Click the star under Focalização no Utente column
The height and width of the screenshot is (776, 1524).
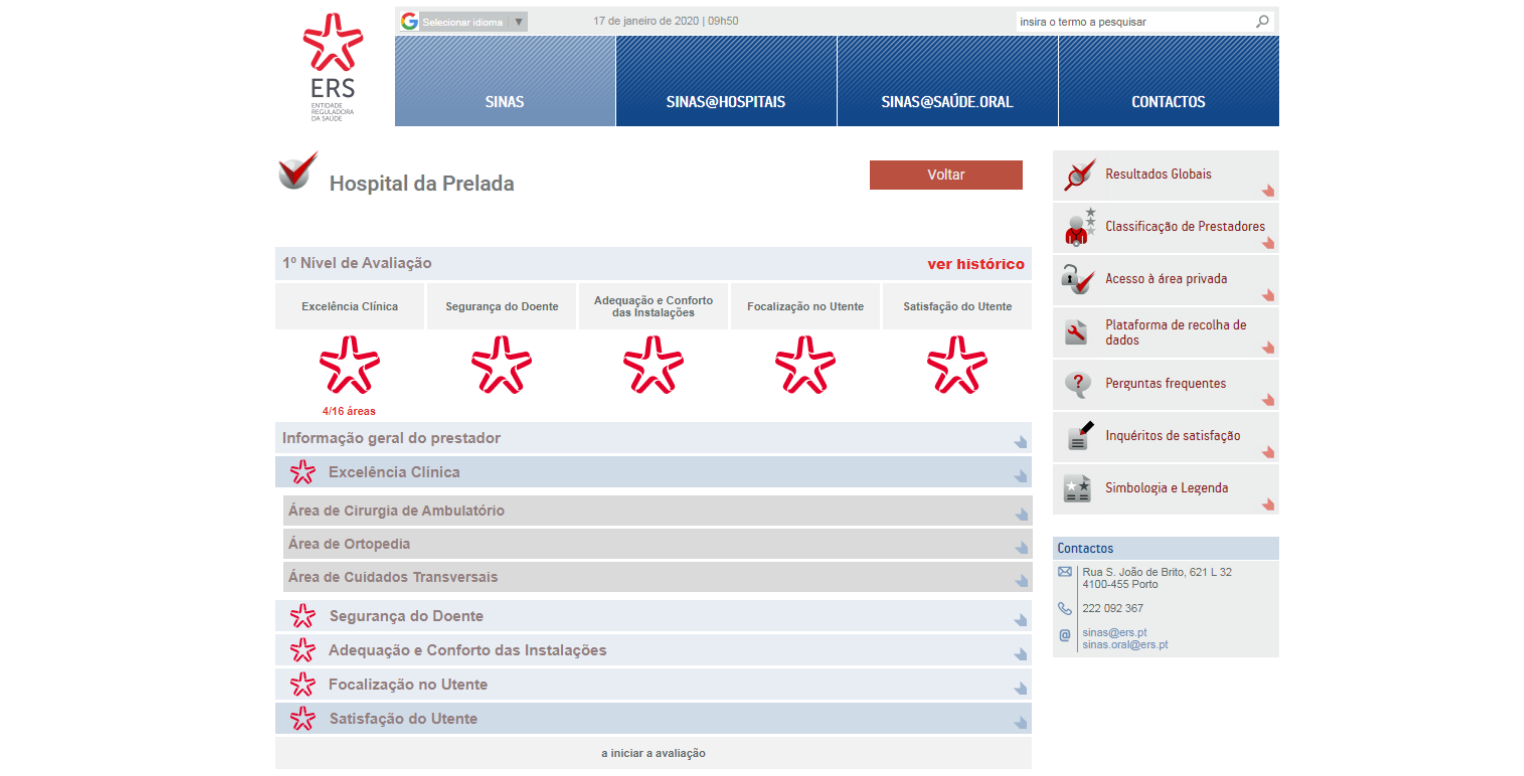tap(805, 365)
